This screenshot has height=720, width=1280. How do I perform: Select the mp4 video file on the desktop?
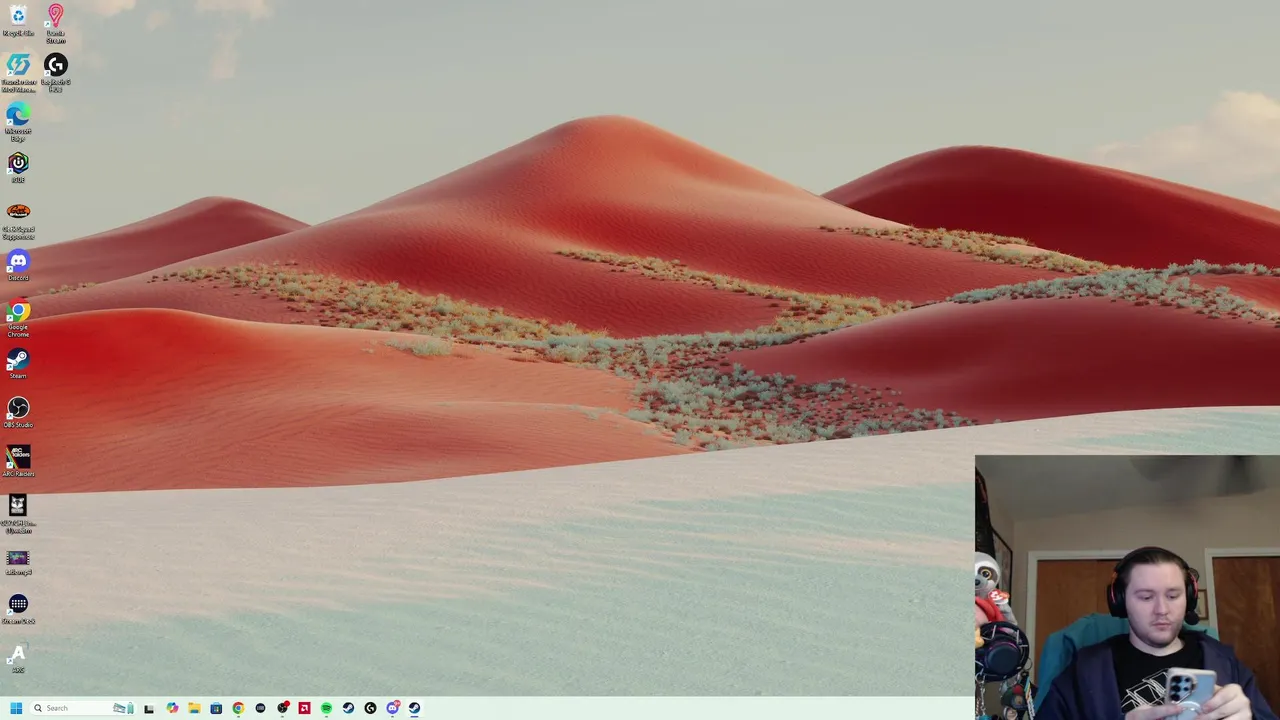click(18, 562)
